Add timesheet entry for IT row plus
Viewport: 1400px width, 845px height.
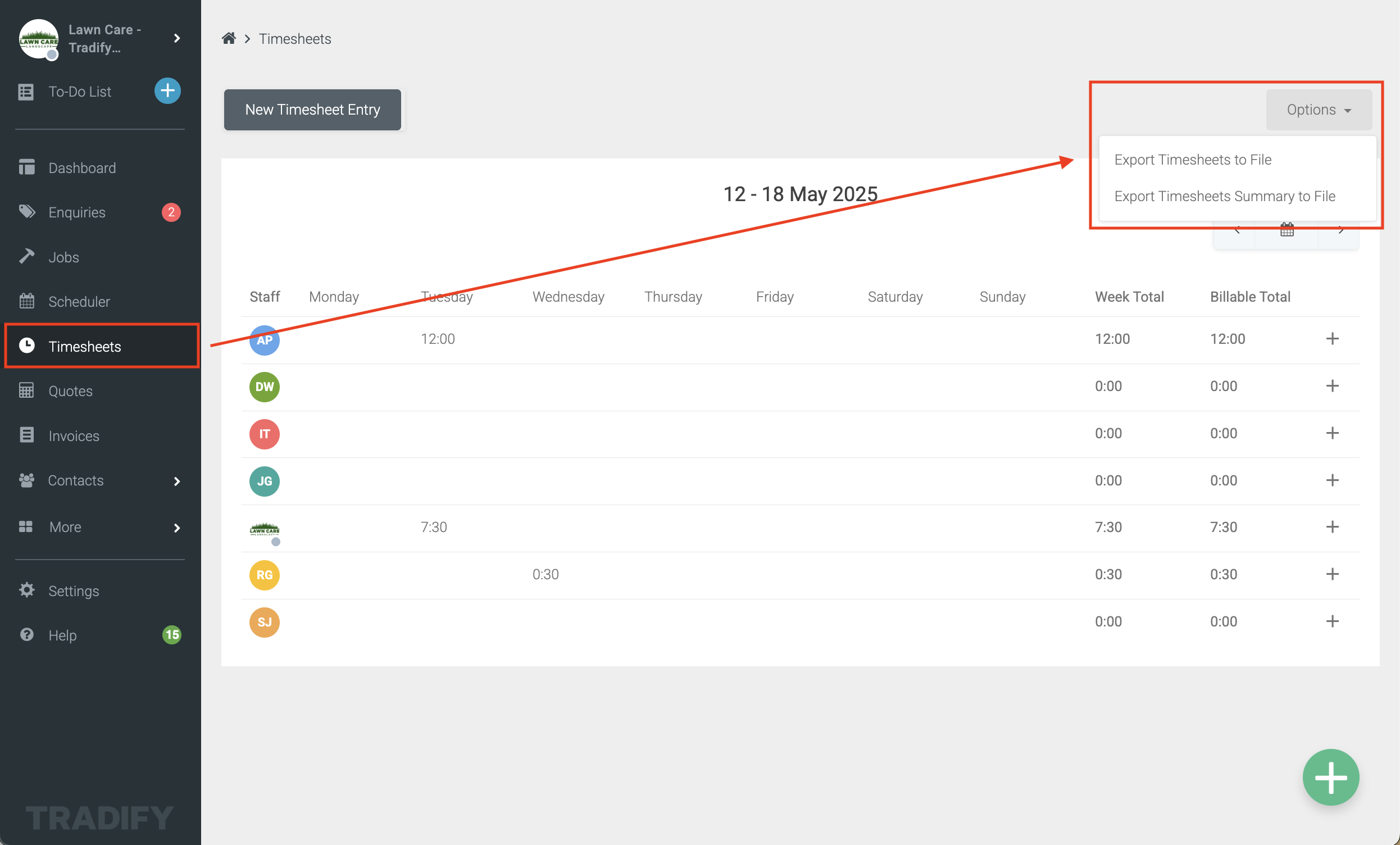coord(1332,433)
